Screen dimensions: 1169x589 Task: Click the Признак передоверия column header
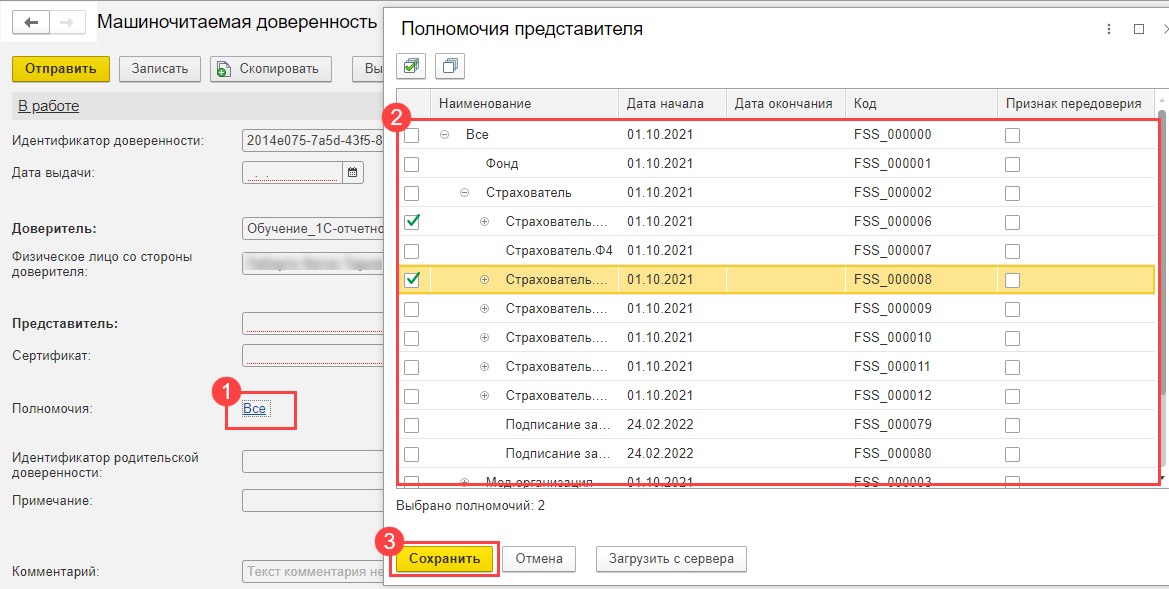click(1076, 104)
